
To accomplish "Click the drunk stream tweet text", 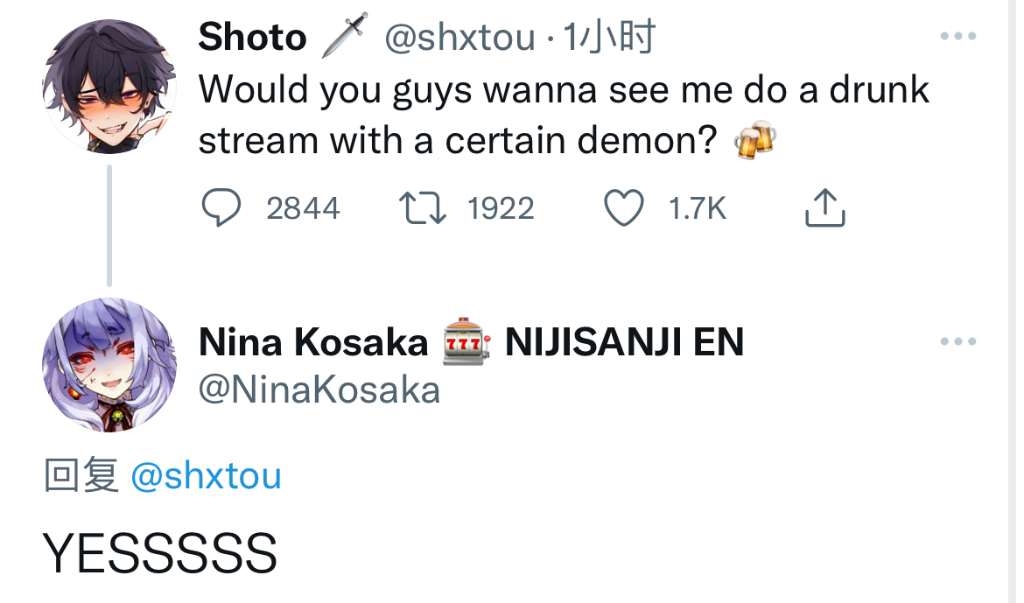I will [563, 115].
